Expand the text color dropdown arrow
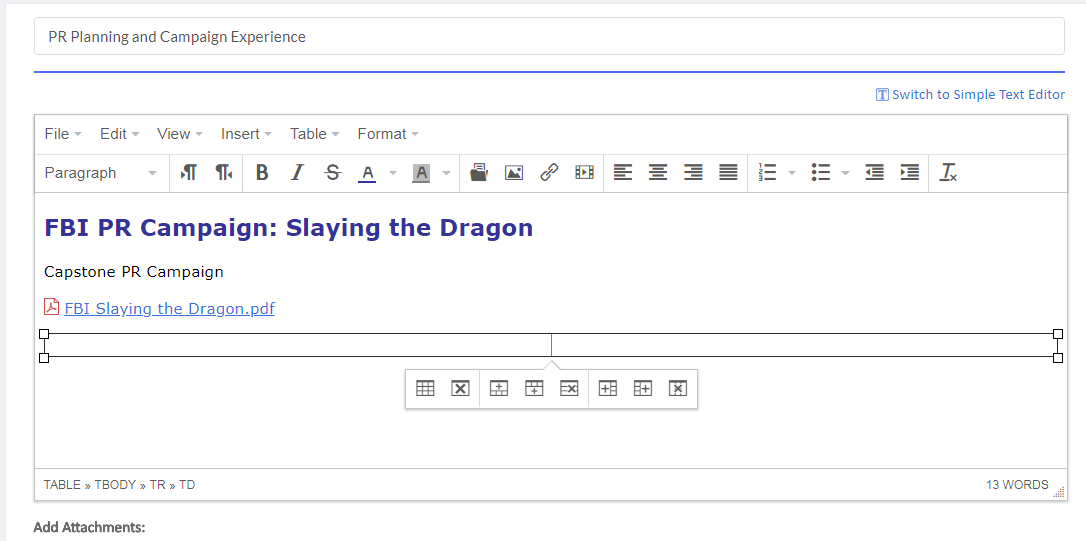 pos(393,172)
